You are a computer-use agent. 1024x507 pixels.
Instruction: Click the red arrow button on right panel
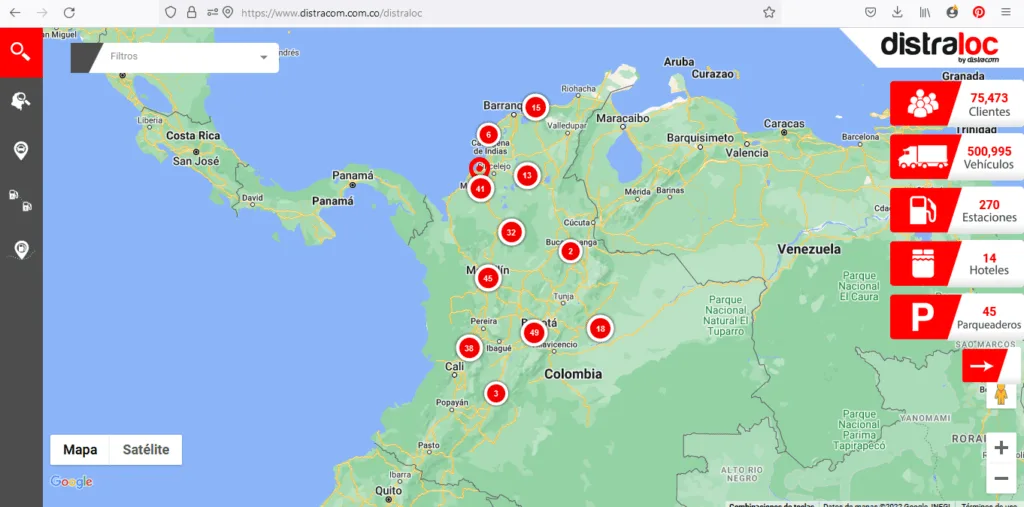pos(981,366)
